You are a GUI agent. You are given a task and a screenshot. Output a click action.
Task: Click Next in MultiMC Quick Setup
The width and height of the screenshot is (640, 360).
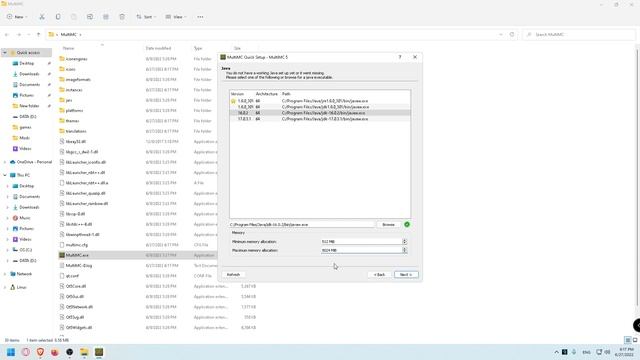tap(406, 275)
